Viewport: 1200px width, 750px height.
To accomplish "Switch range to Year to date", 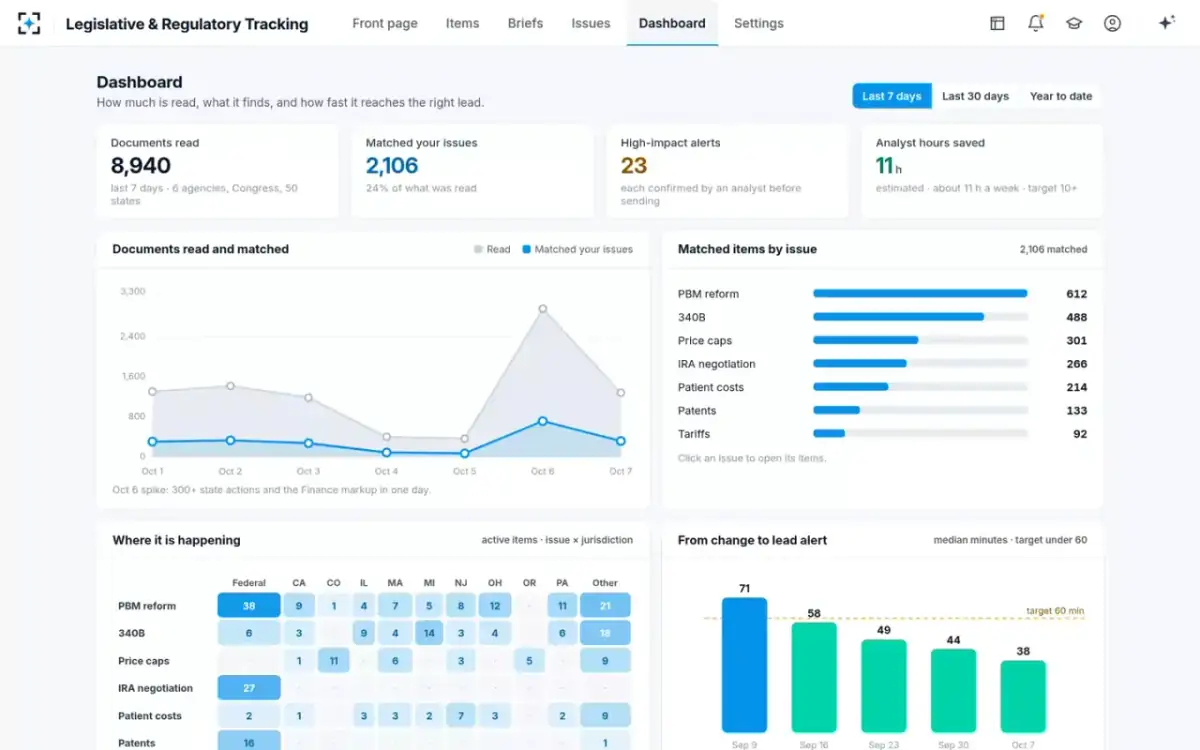I will pyautogui.click(x=1061, y=96).
